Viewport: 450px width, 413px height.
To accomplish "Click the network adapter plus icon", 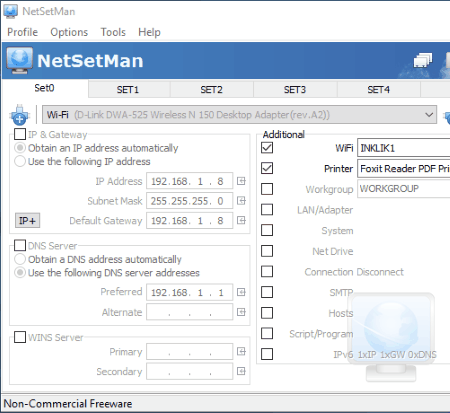I will pos(19,115).
